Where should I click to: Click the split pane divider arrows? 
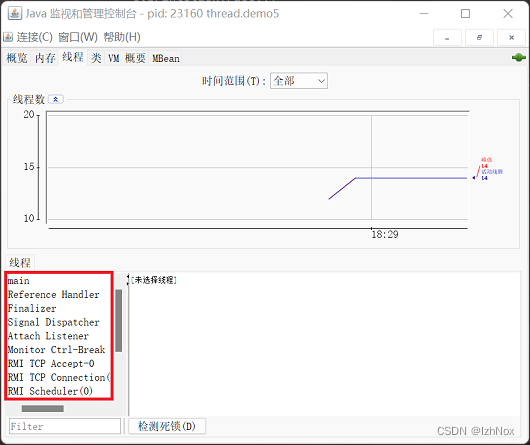[x=128, y=279]
